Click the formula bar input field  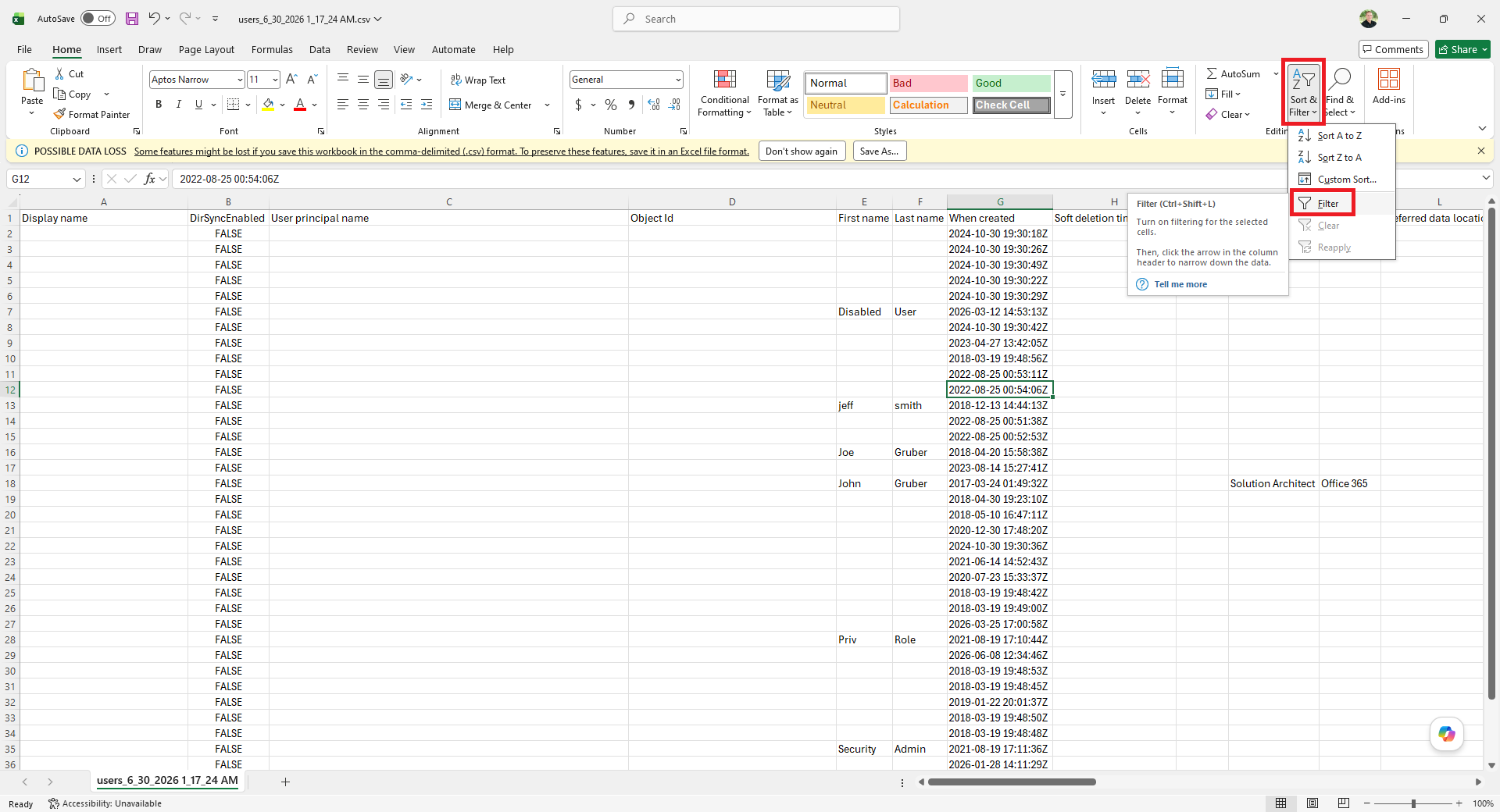pos(824,179)
